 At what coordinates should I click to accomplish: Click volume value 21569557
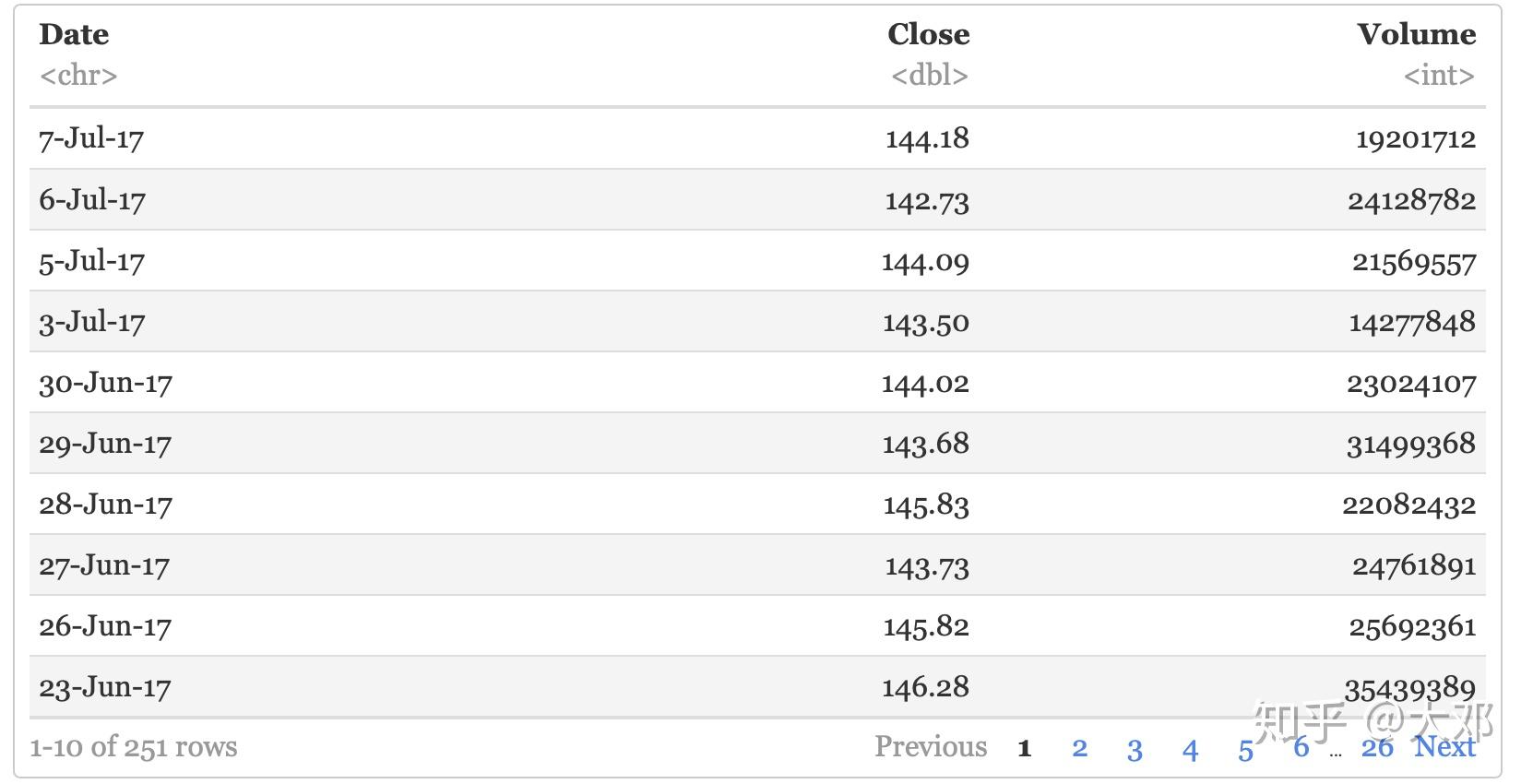(1413, 262)
